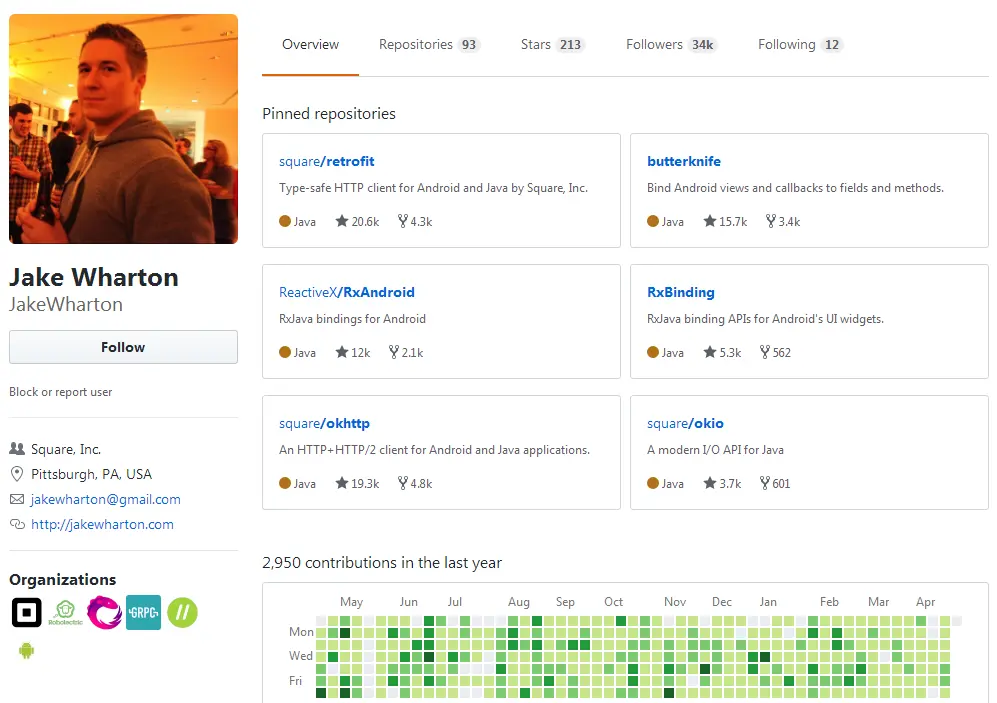Open the ReactiveX organization icon

tap(104, 613)
